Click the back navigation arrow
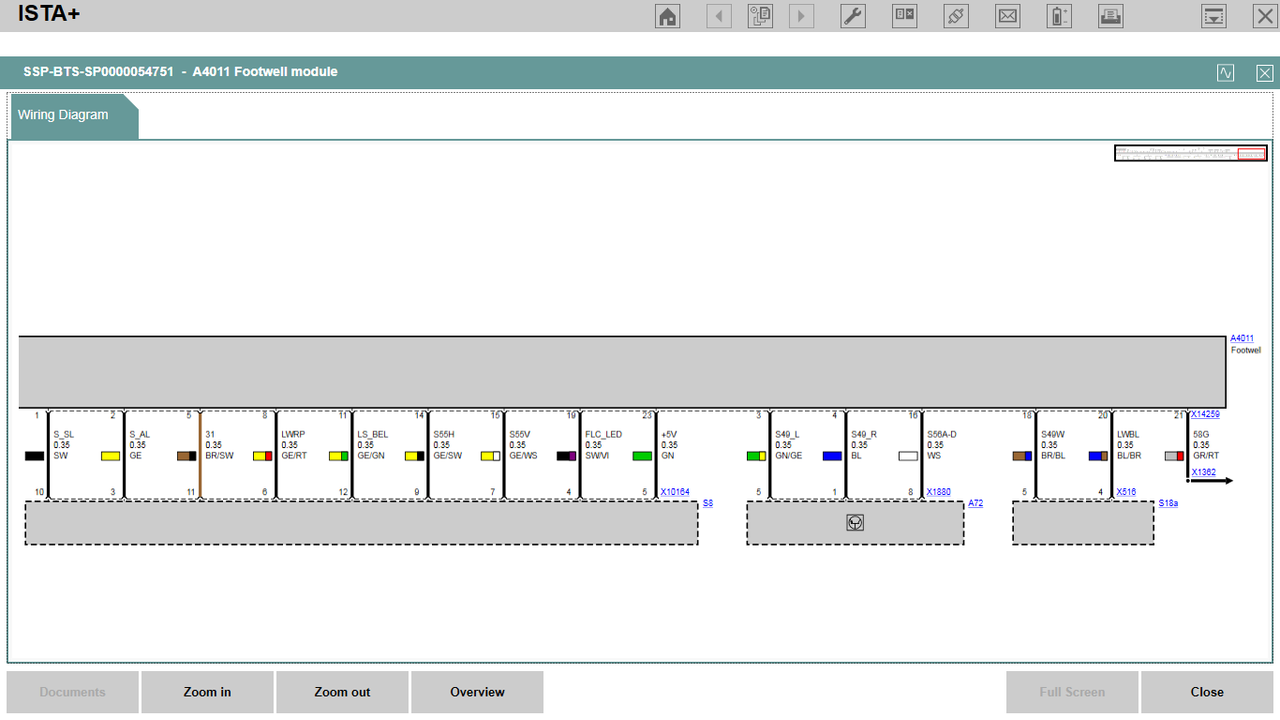 (x=719, y=16)
